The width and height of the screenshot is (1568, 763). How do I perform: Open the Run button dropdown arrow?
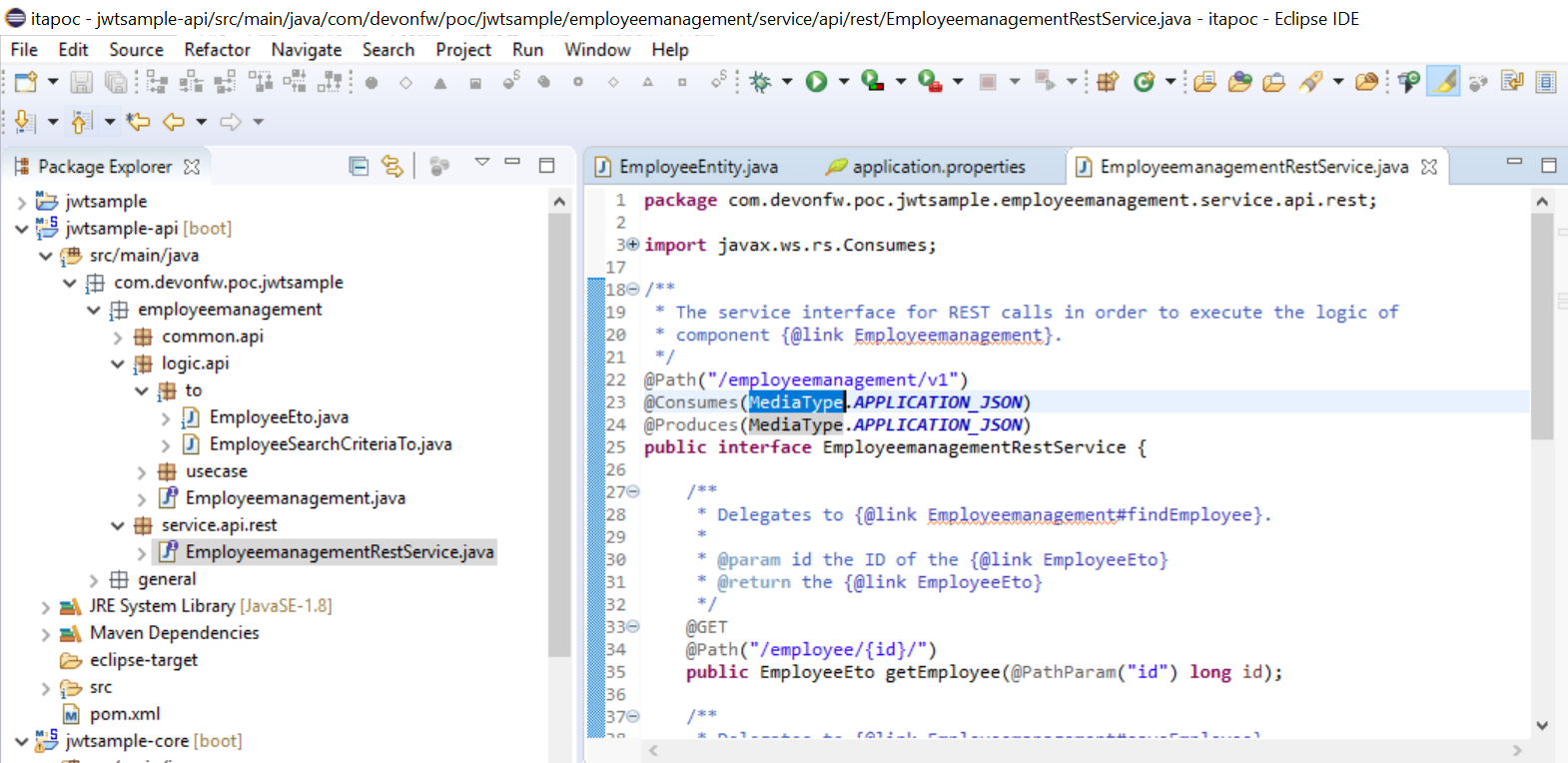[x=844, y=82]
